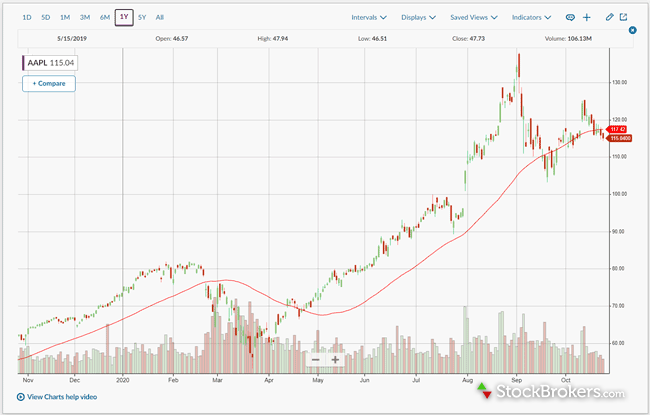Image resolution: width=650 pixels, height=415 pixels.
Task: Open the Intervals dropdown
Action: (x=369, y=17)
